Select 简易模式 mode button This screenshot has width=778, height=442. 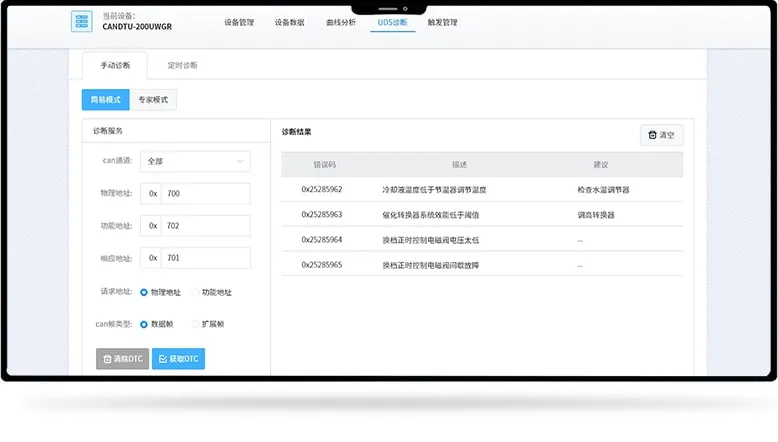(105, 100)
